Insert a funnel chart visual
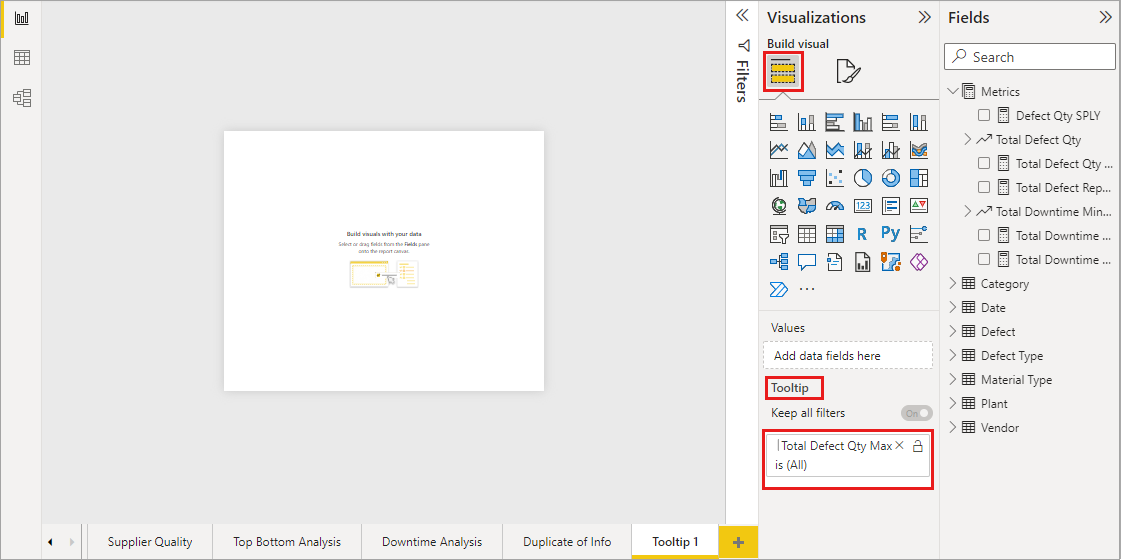This screenshot has width=1121, height=560. (806, 177)
